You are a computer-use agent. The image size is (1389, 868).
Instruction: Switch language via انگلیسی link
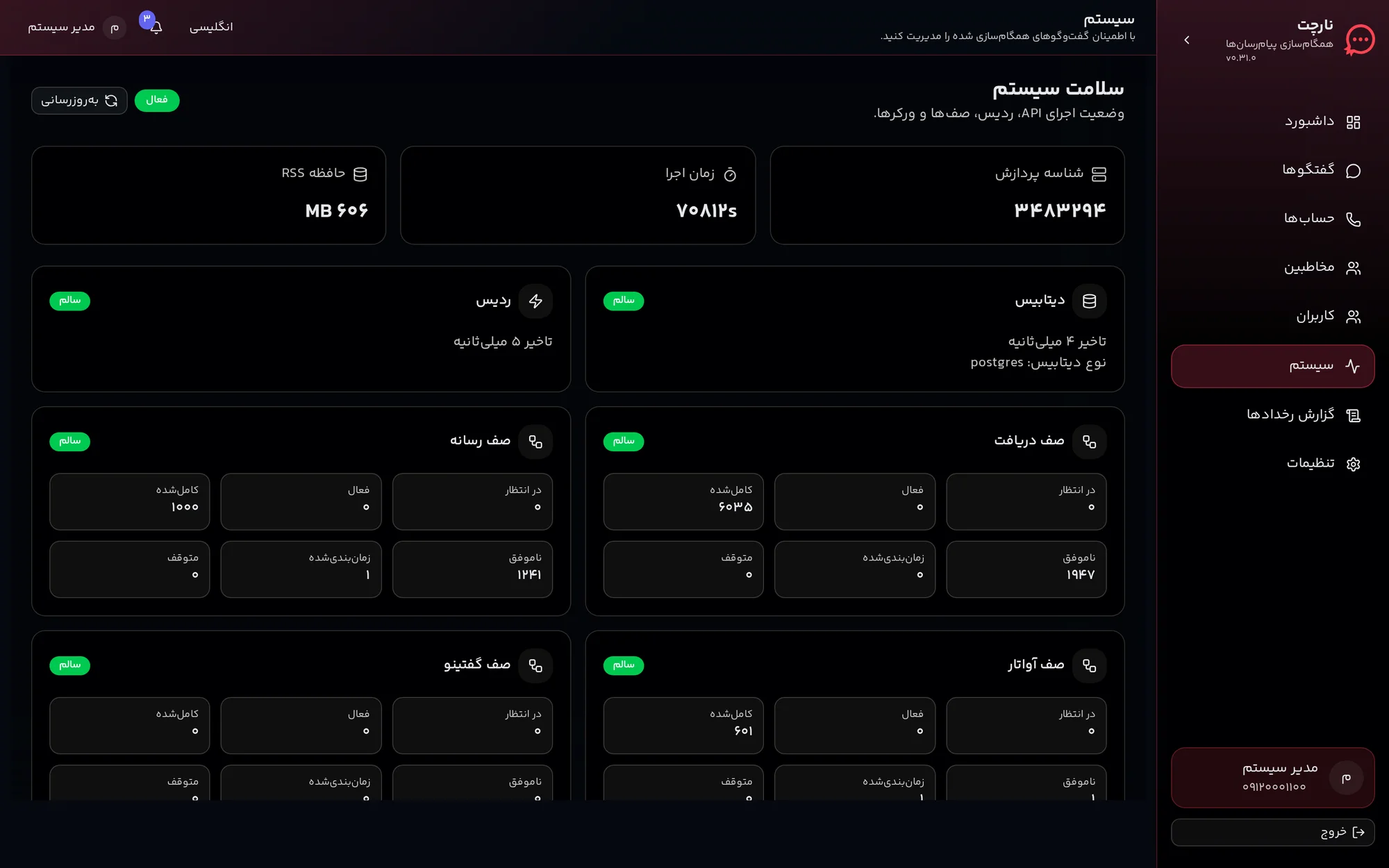[211, 27]
